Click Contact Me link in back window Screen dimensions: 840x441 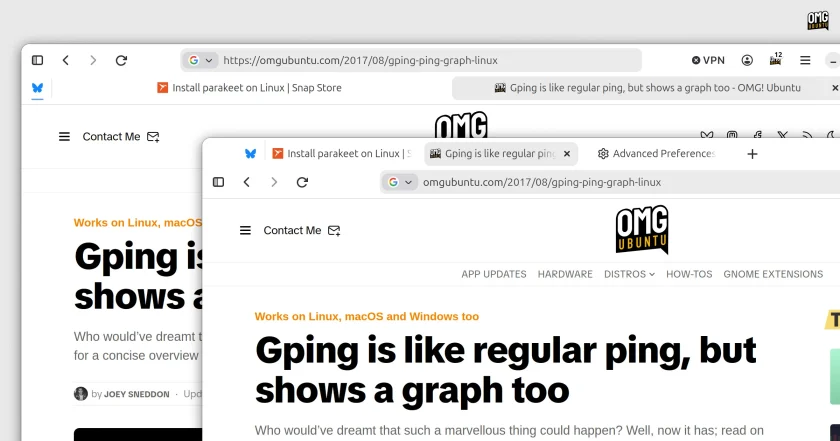click(111, 137)
